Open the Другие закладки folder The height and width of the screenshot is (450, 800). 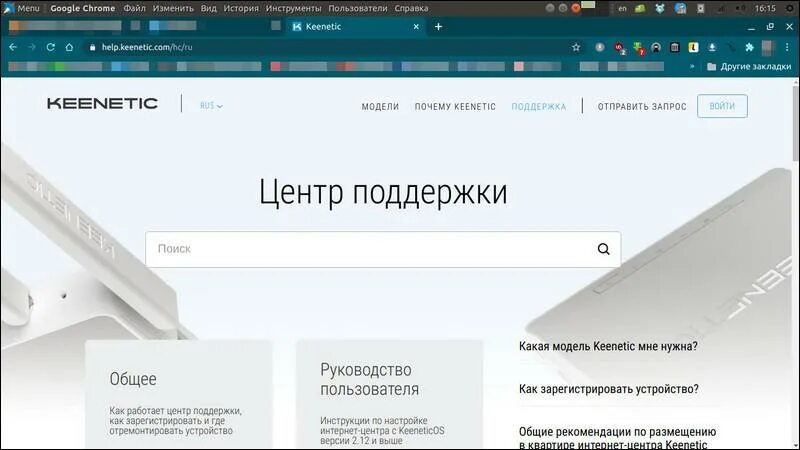click(748, 66)
